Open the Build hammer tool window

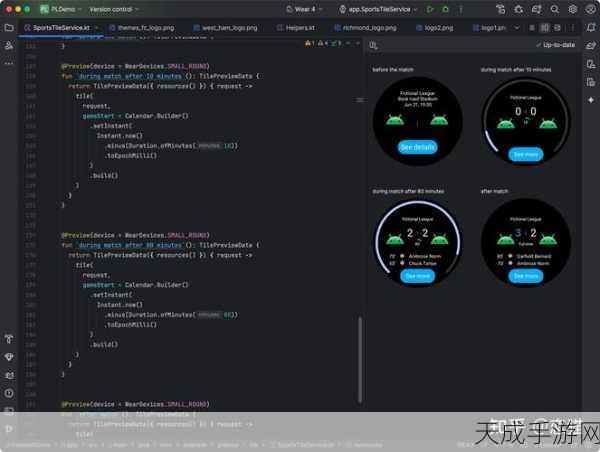pyautogui.click(x=9, y=339)
